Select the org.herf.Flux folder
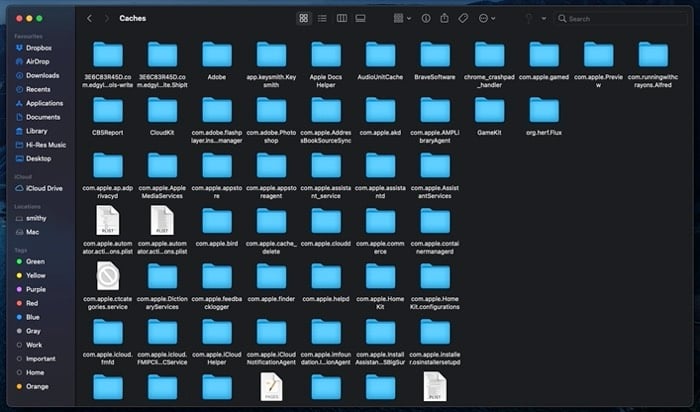The width and height of the screenshot is (700, 412). coord(544,110)
